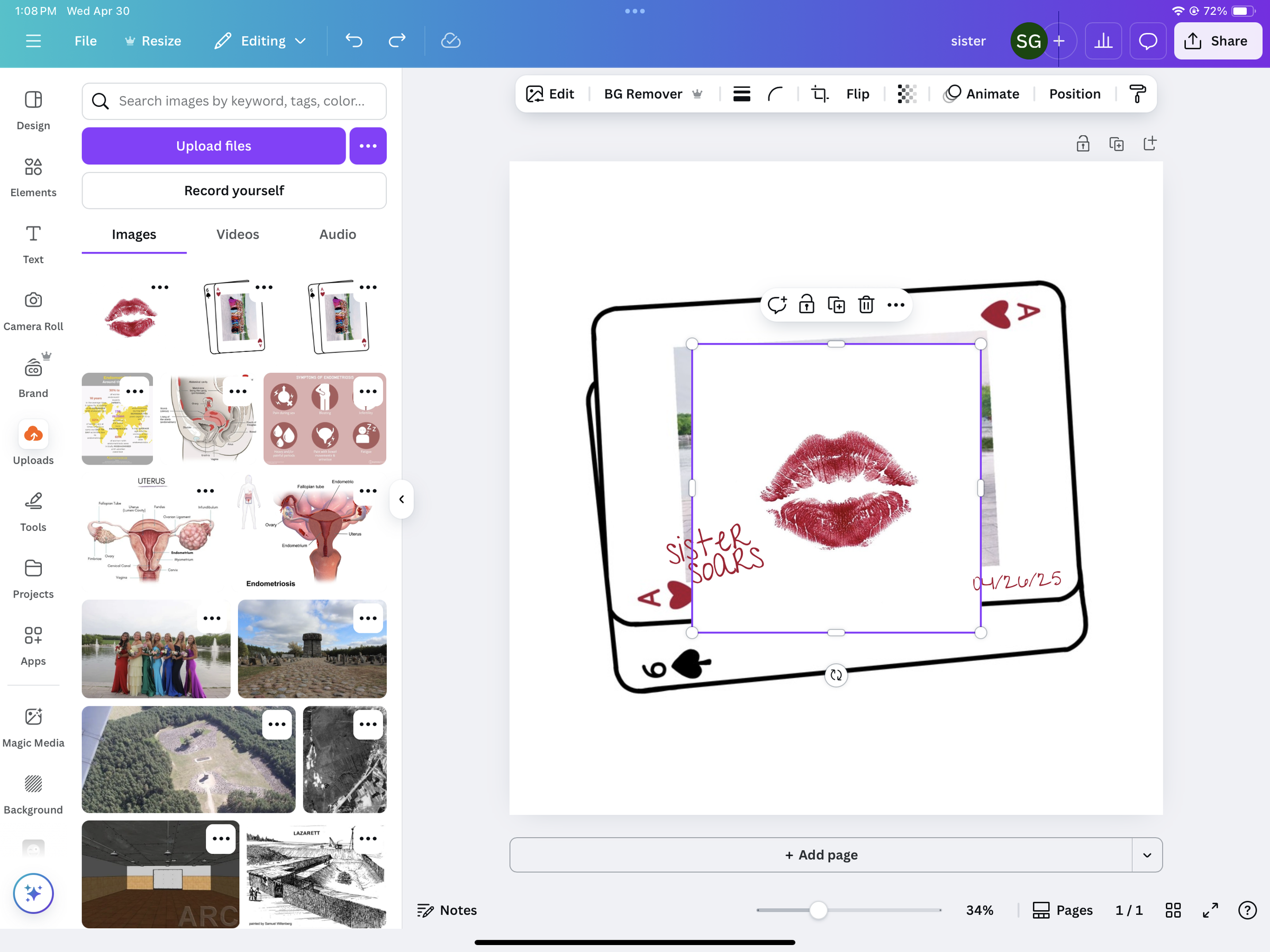Switch to the Audio tab
Screen dimensions: 1270x952
(x=338, y=234)
